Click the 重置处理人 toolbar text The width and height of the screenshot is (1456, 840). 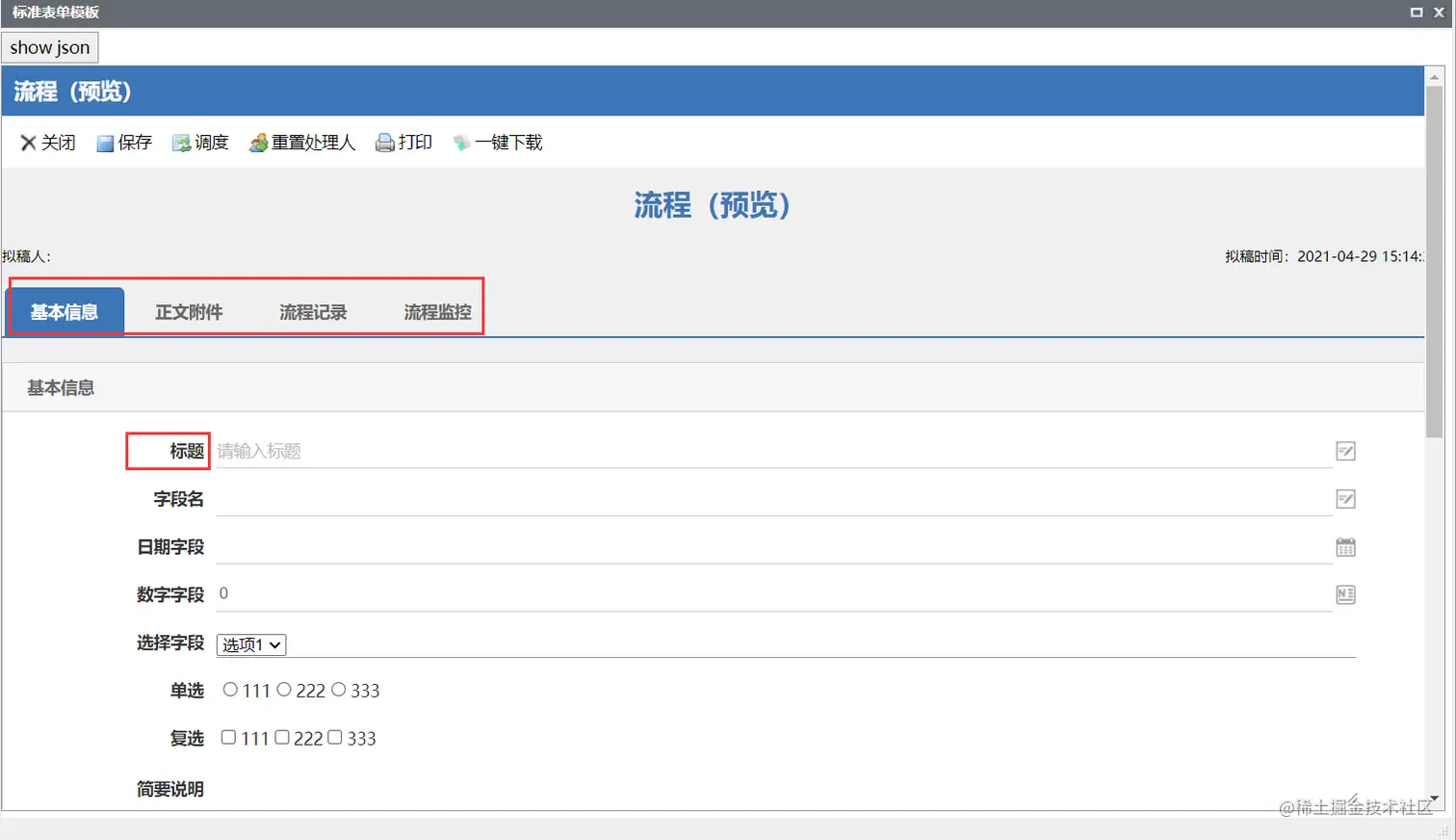tap(313, 143)
